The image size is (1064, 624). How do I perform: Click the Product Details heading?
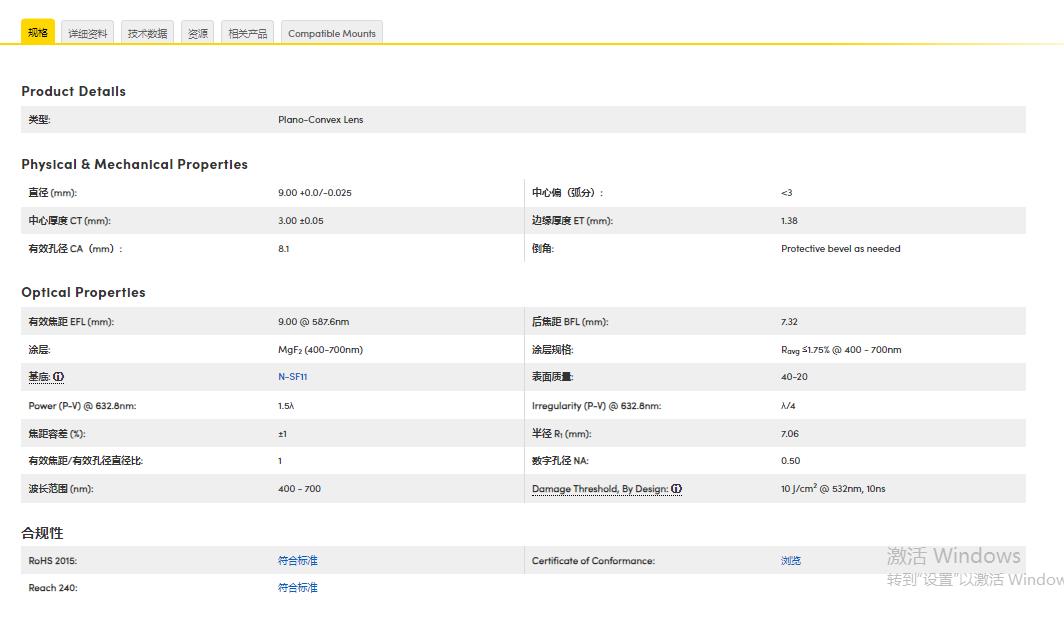[73, 91]
